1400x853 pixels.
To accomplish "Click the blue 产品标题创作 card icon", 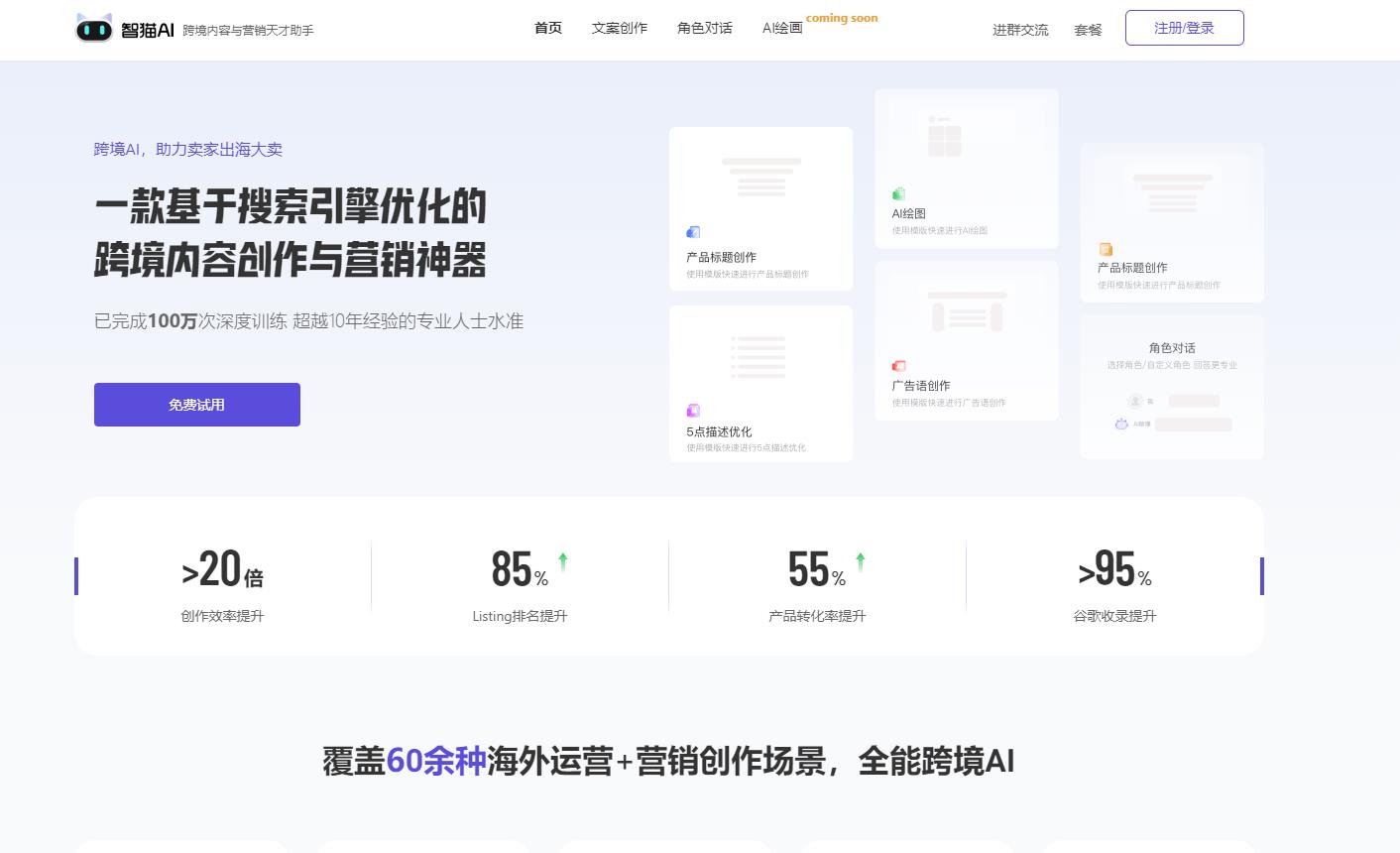I will [693, 232].
